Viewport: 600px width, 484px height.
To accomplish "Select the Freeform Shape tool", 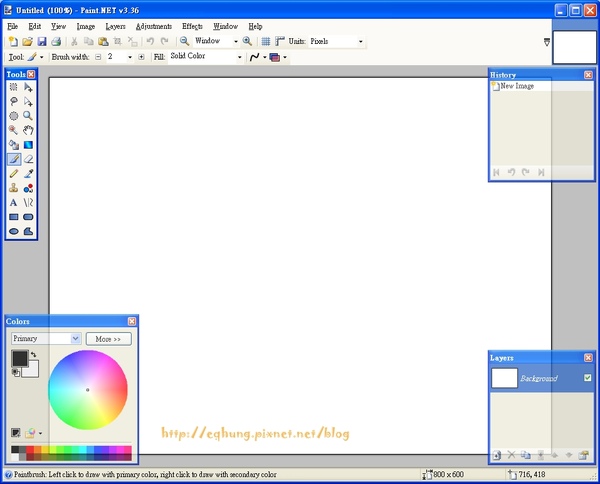I will coord(28,231).
